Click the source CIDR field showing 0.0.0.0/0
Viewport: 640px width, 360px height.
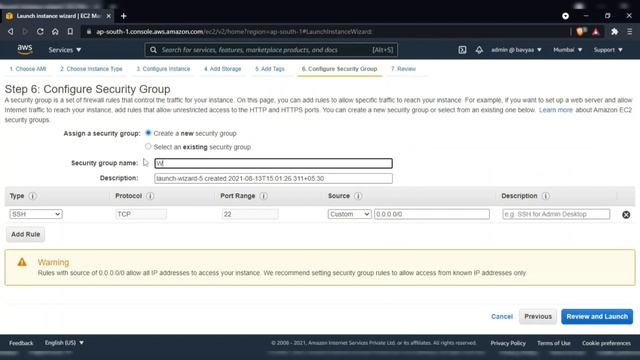pos(432,214)
